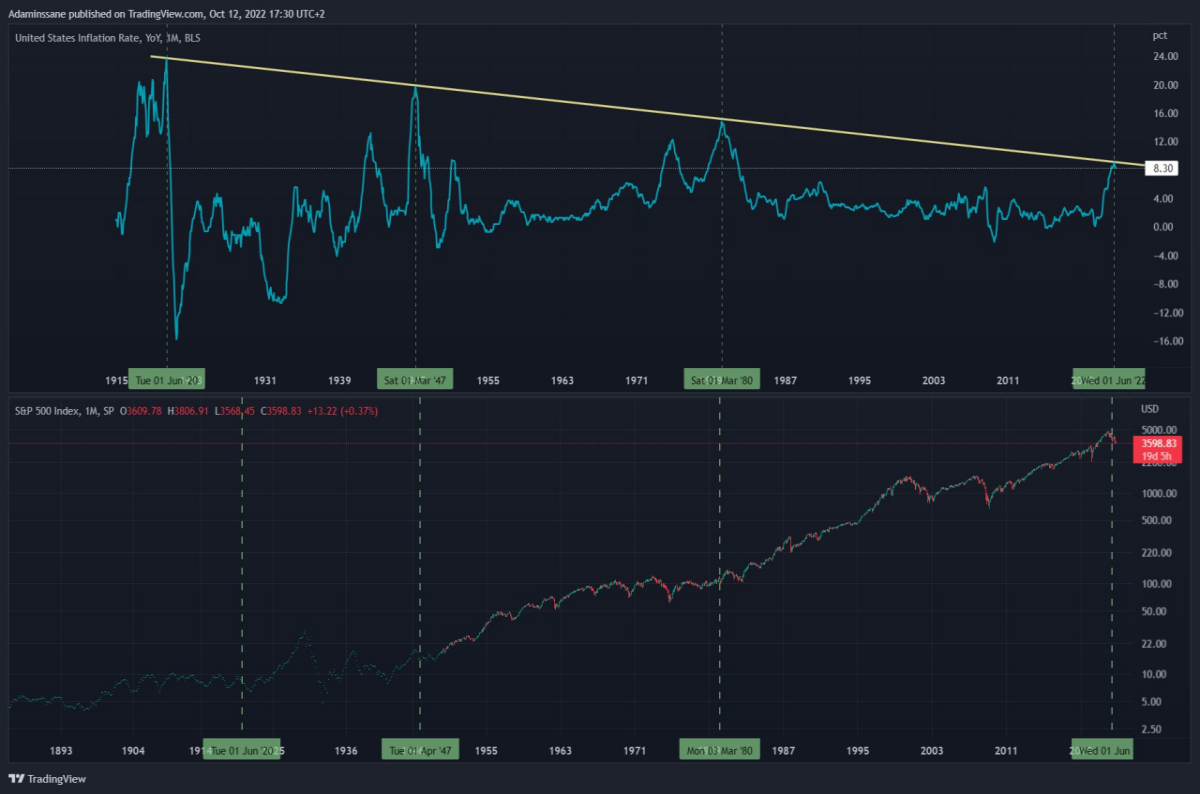Screen dimensions: 1200x794
Task: Click the Mon 03 Mar '80 date marker
Action: pos(719,750)
